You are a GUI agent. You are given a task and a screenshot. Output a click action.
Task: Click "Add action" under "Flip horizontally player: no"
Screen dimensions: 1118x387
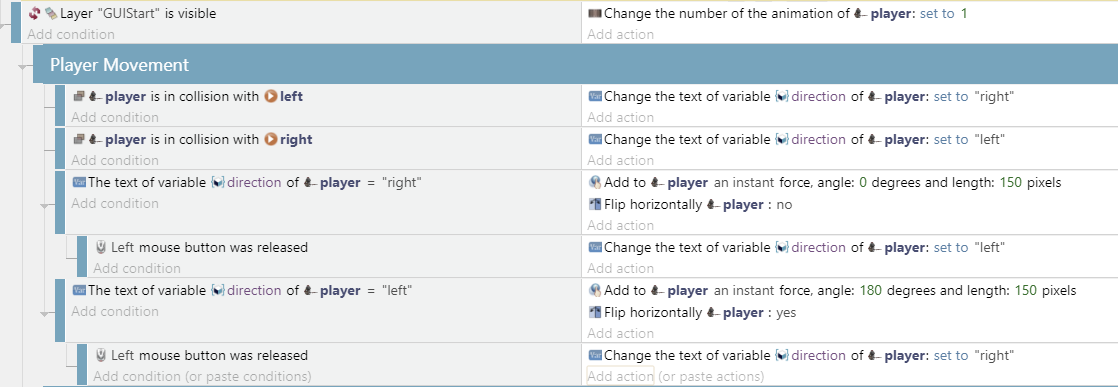620,225
